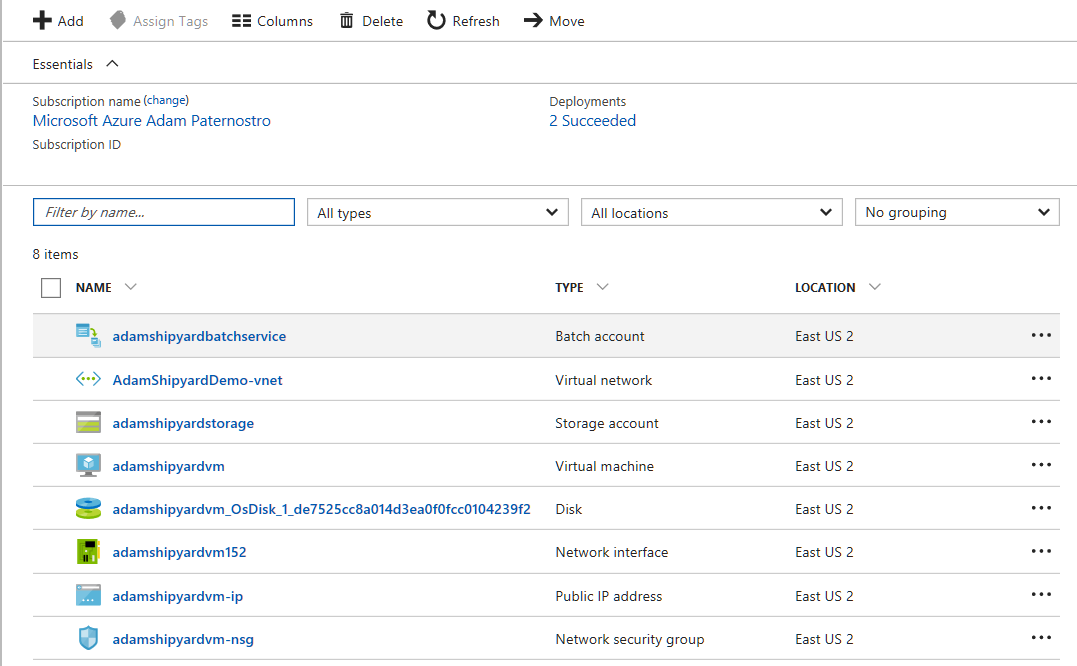Click the Delete trash icon
The height and width of the screenshot is (666, 1077).
coord(347,21)
